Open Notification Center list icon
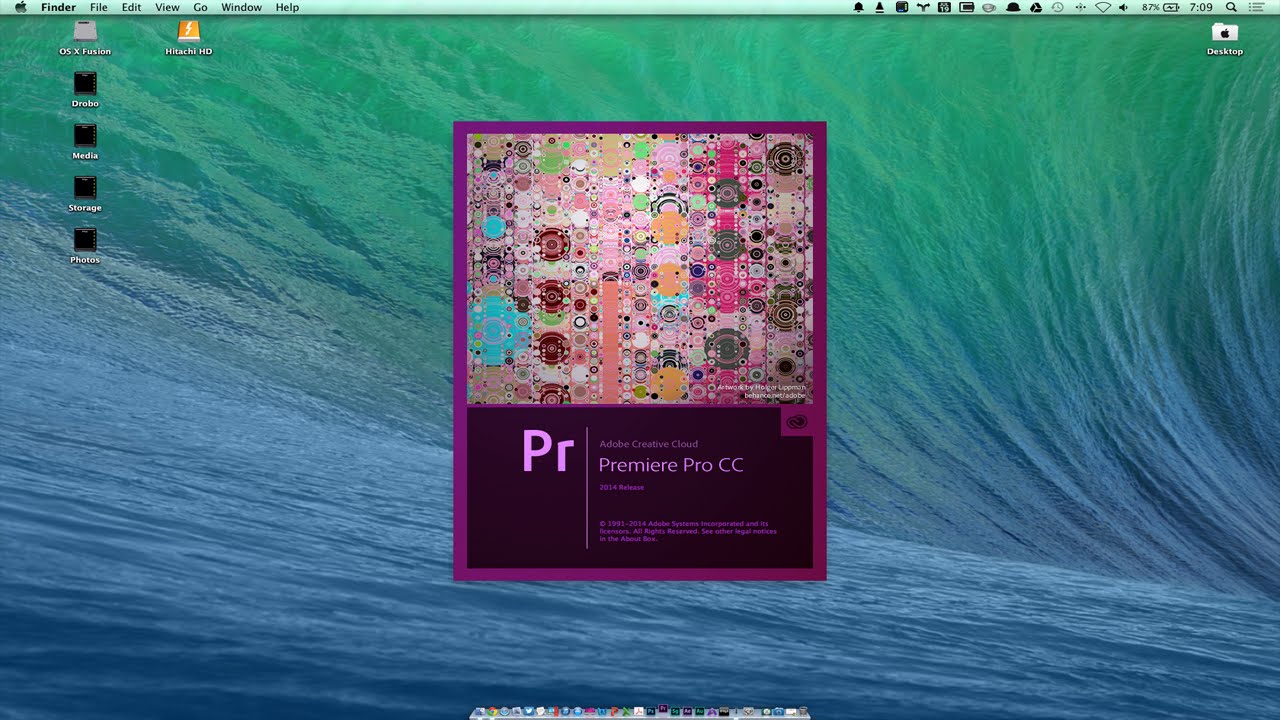 click(1257, 7)
